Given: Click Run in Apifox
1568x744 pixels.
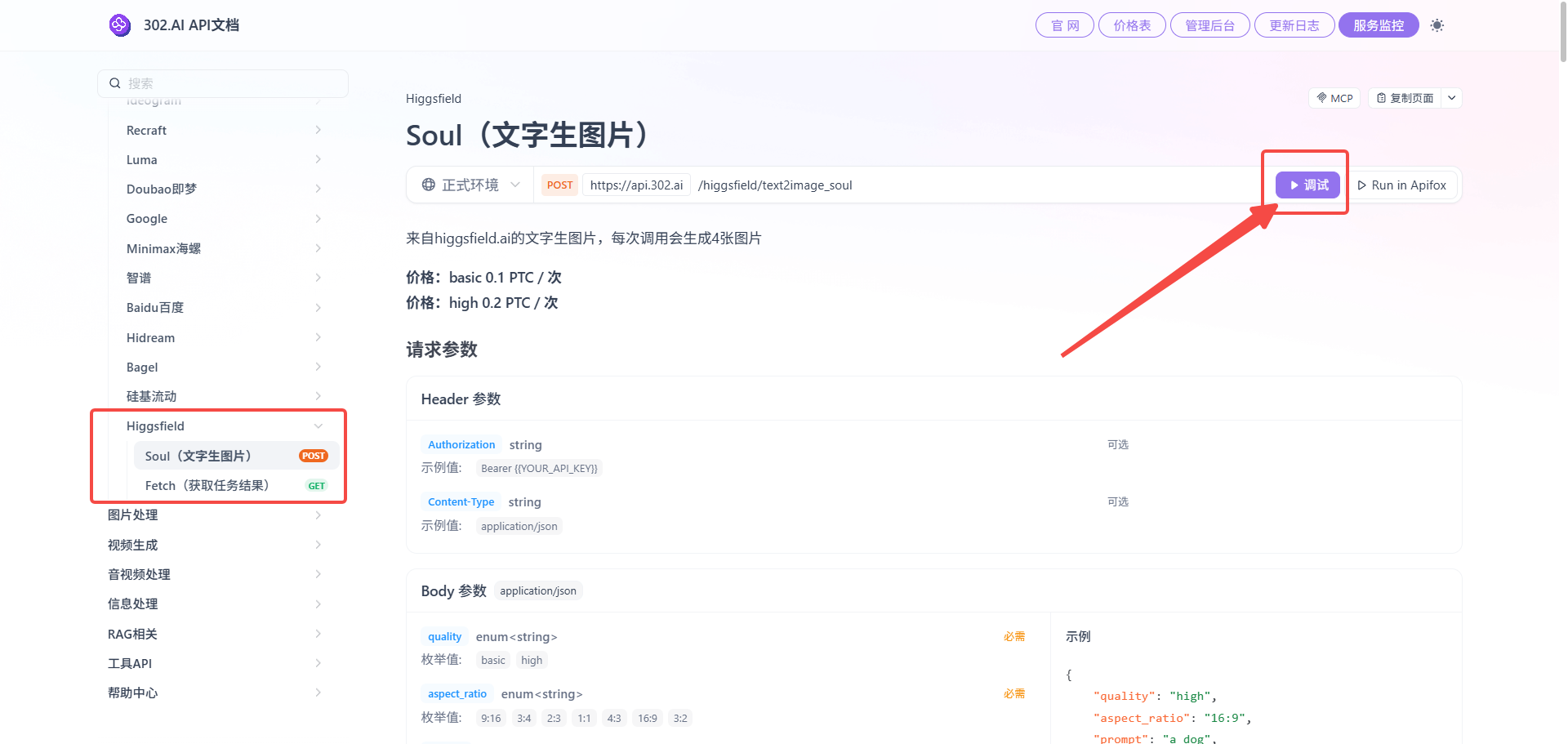Looking at the screenshot, I should click(x=1402, y=185).
